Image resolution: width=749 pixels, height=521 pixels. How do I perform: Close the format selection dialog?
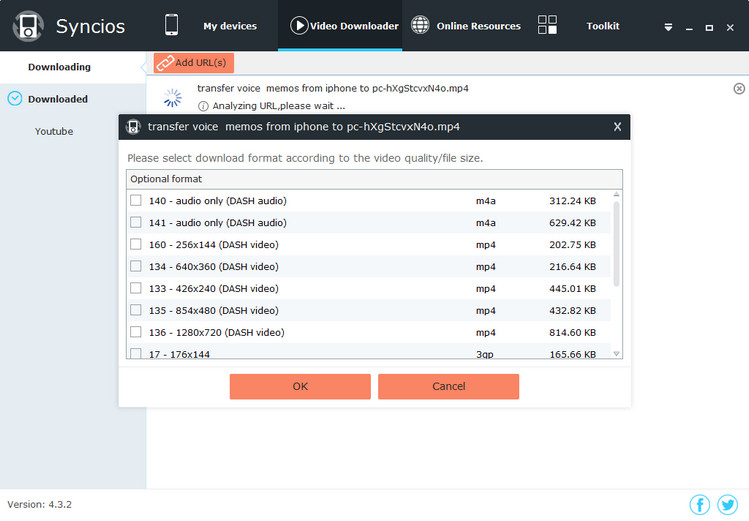(x=618, y=127)
